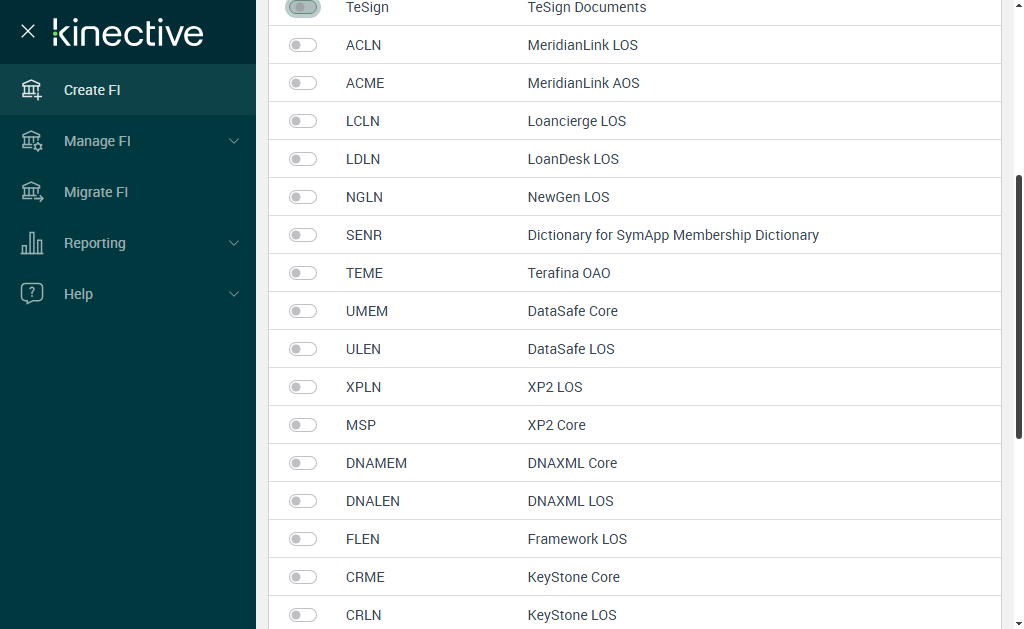Toggle the TeSign Documents switch
The height and width of the screenshot is (629, 1024).
[x=302, y=7]
